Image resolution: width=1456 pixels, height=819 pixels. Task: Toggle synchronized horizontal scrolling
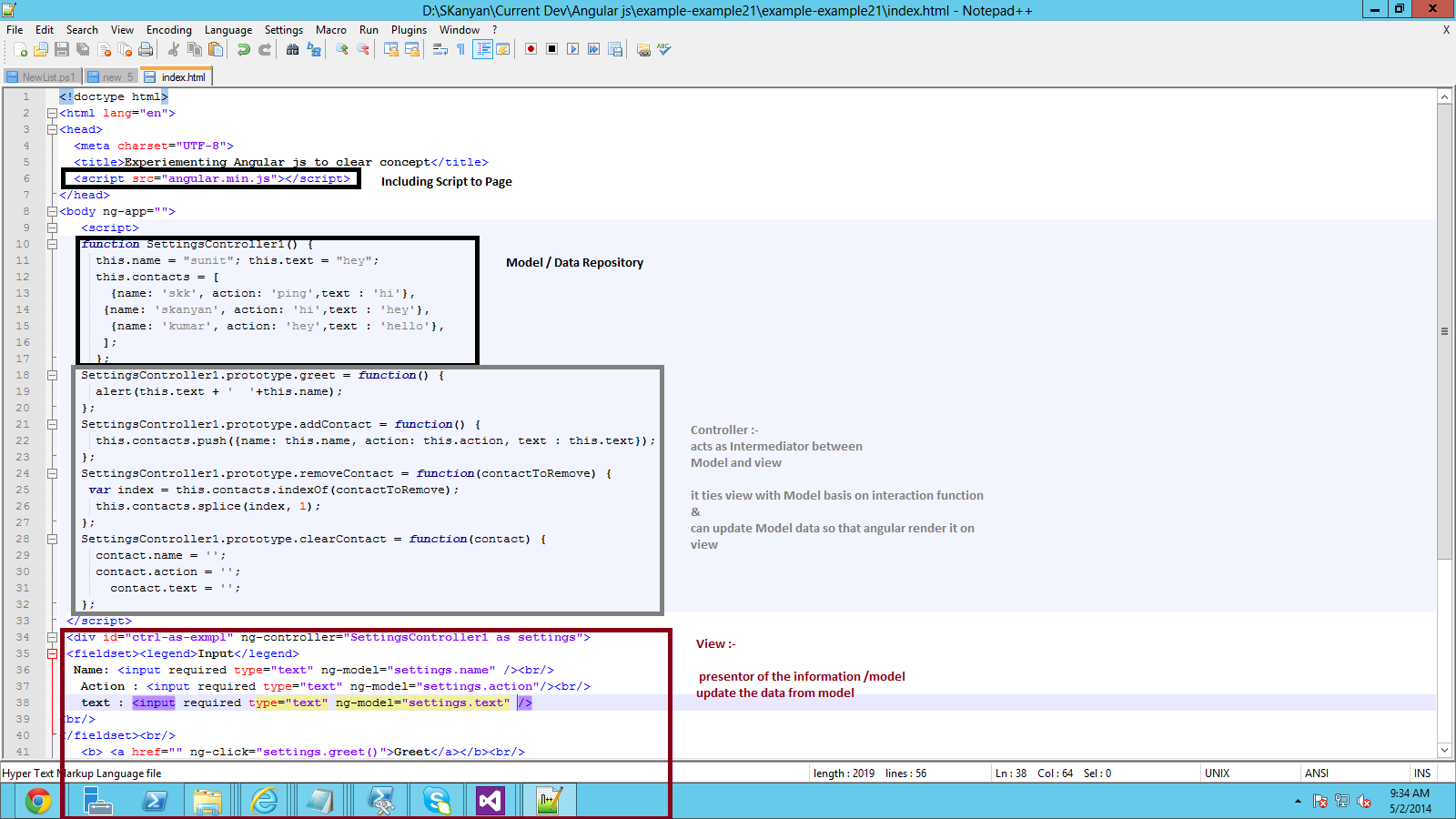[412, 50]
